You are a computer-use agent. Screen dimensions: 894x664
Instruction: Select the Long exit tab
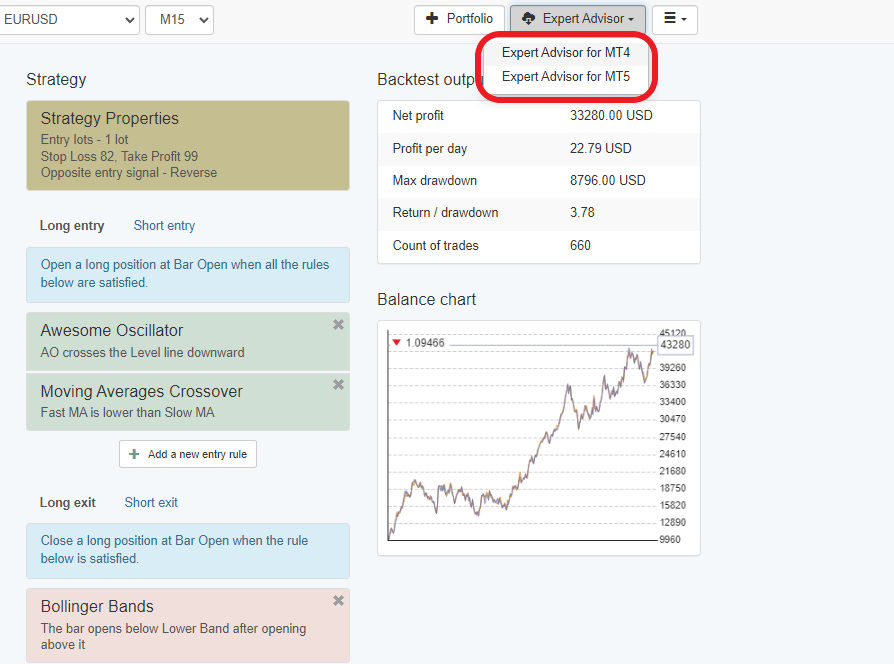pos(68,503)
